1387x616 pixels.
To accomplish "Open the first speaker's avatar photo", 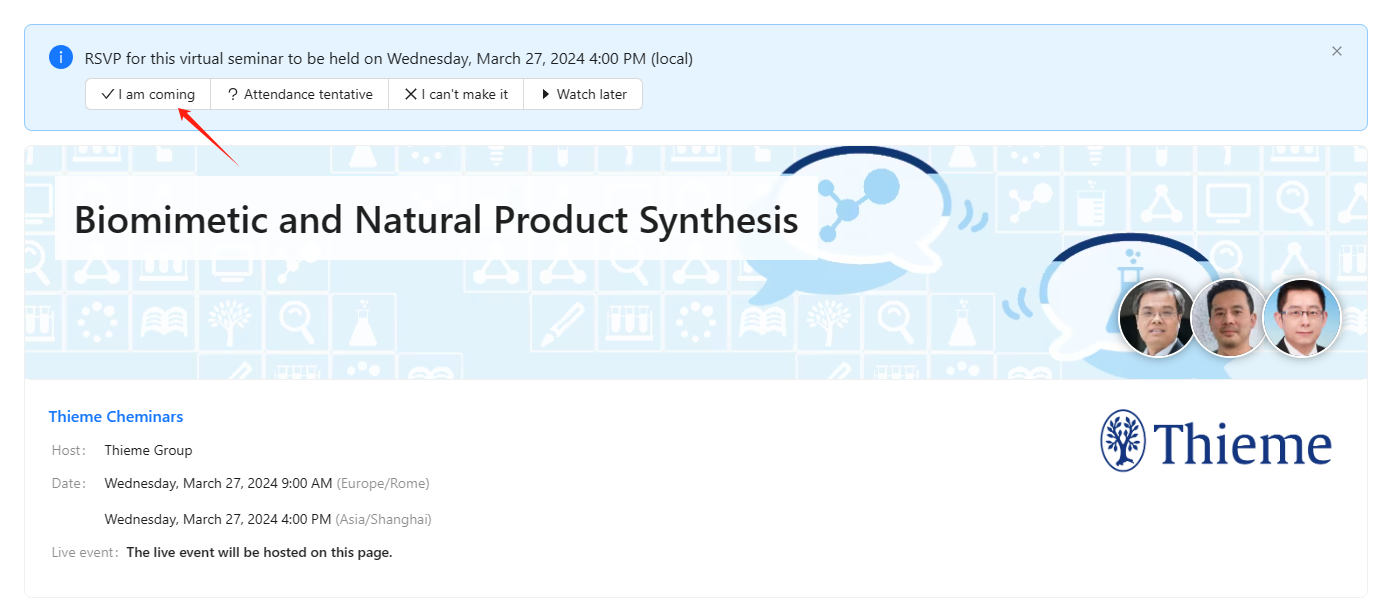I will point(1157,318).
